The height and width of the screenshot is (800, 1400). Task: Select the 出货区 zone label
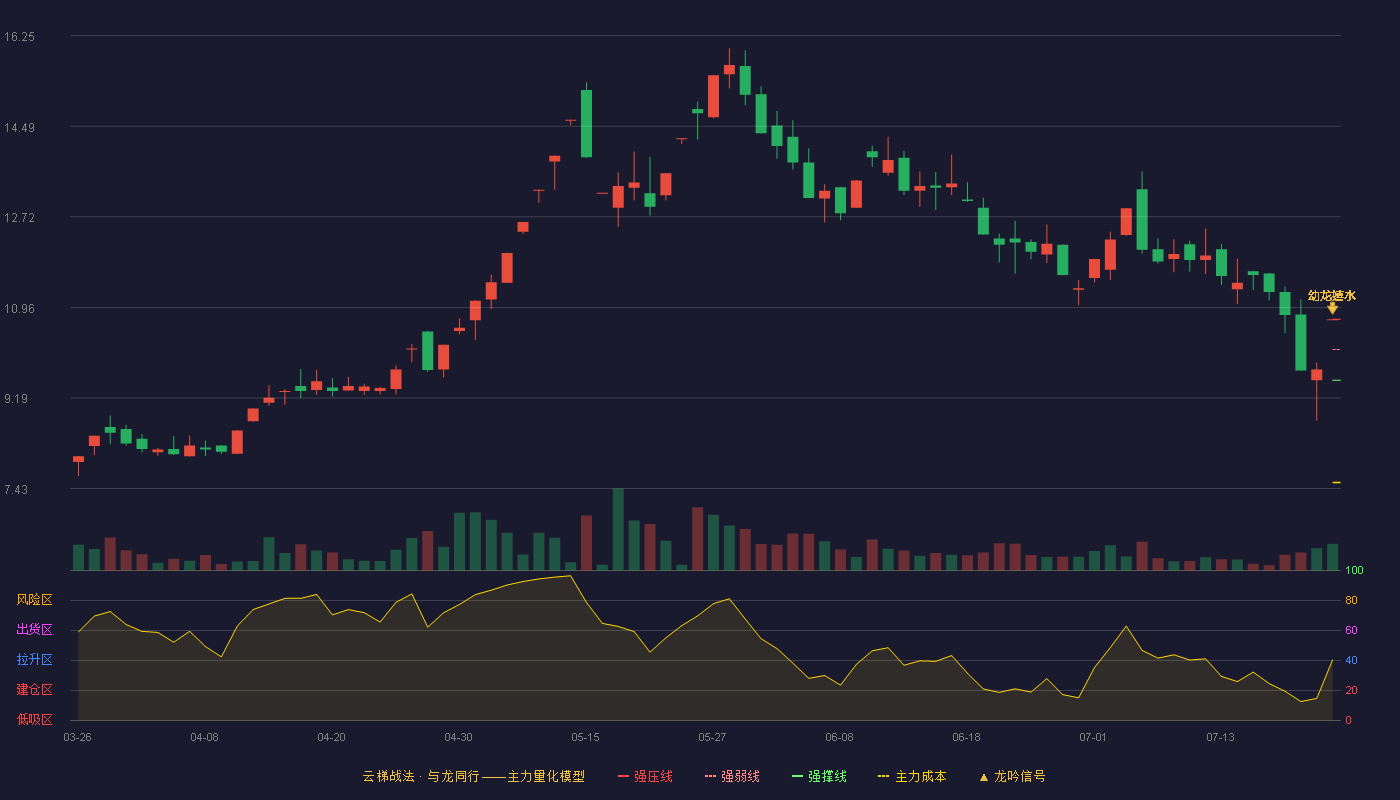(x=34, y=630)
